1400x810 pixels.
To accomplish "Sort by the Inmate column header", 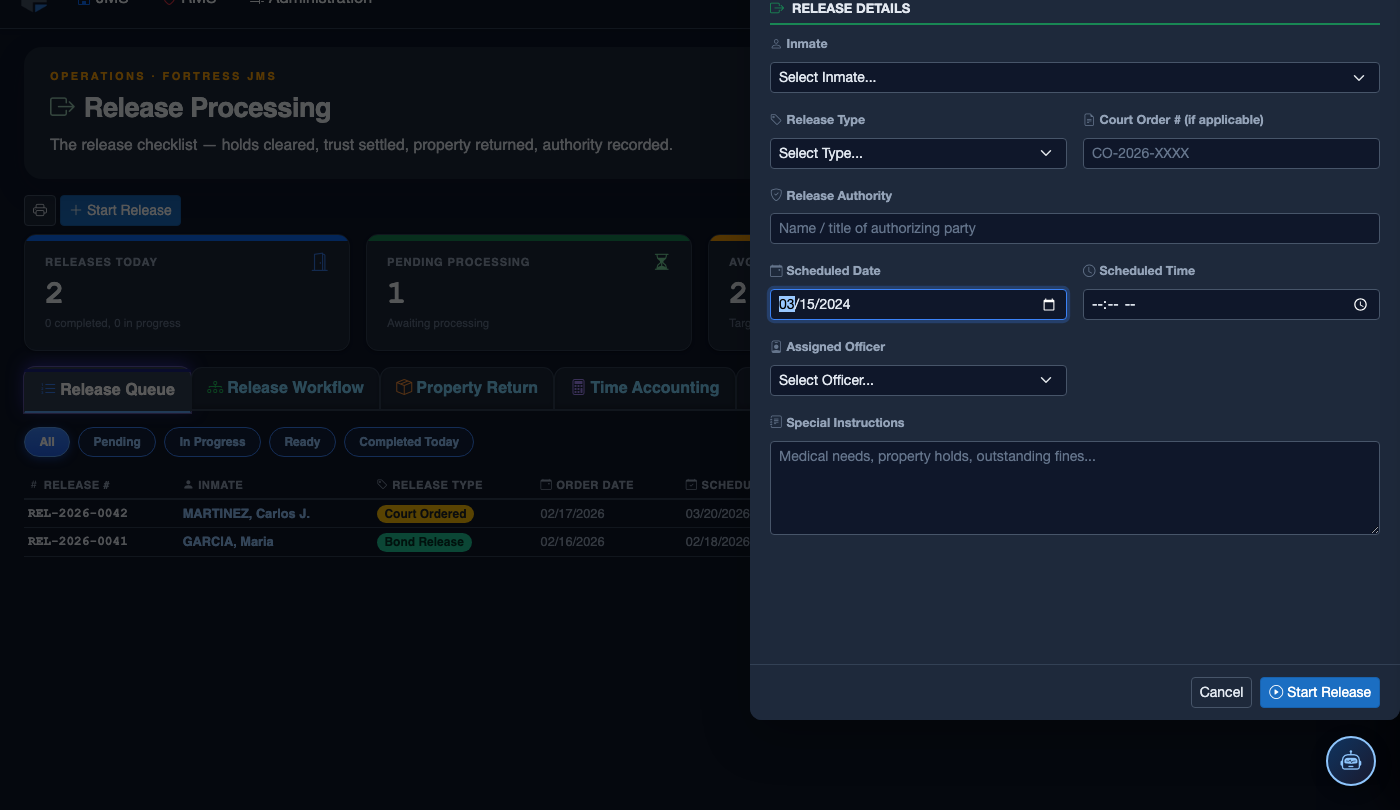I will click(213, 485).
